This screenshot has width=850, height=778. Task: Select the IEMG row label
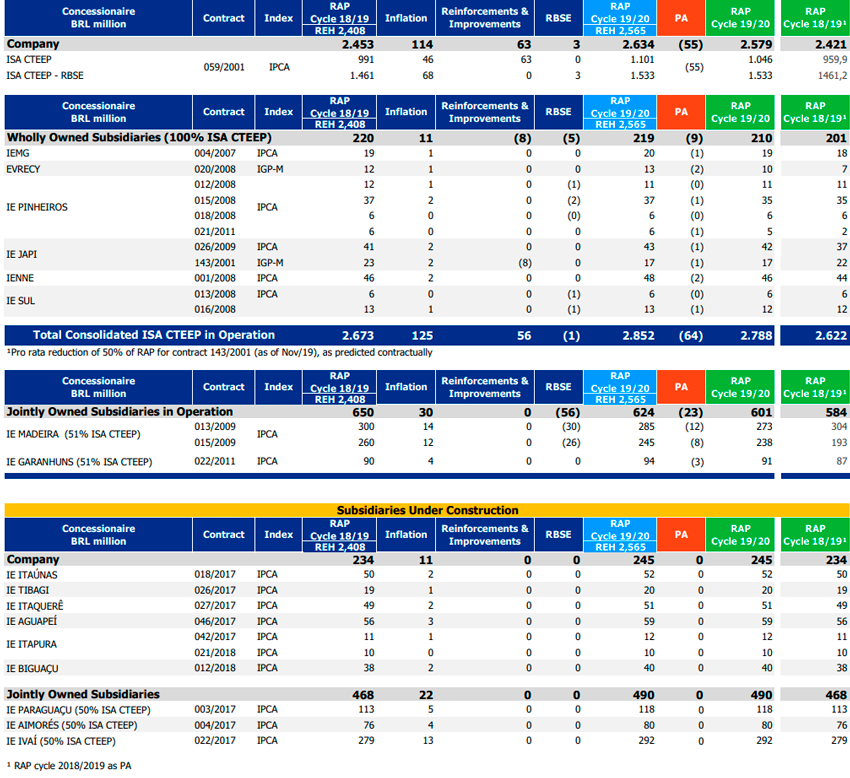(18, 153)
